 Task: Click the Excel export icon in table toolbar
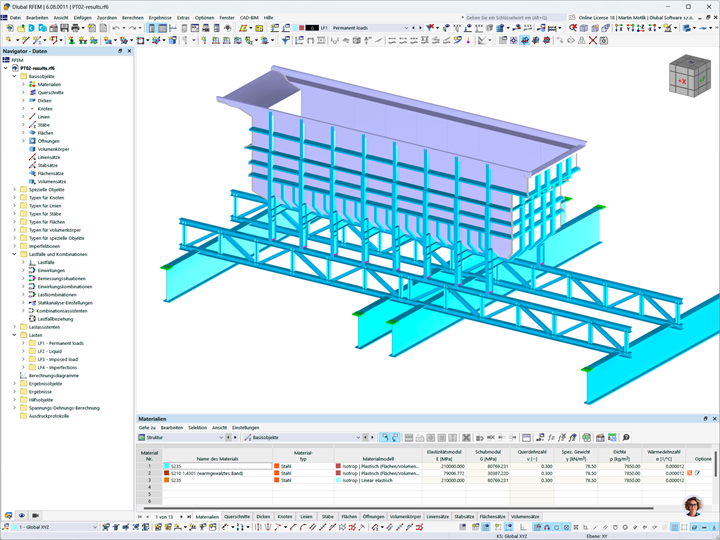coord(586,438)
